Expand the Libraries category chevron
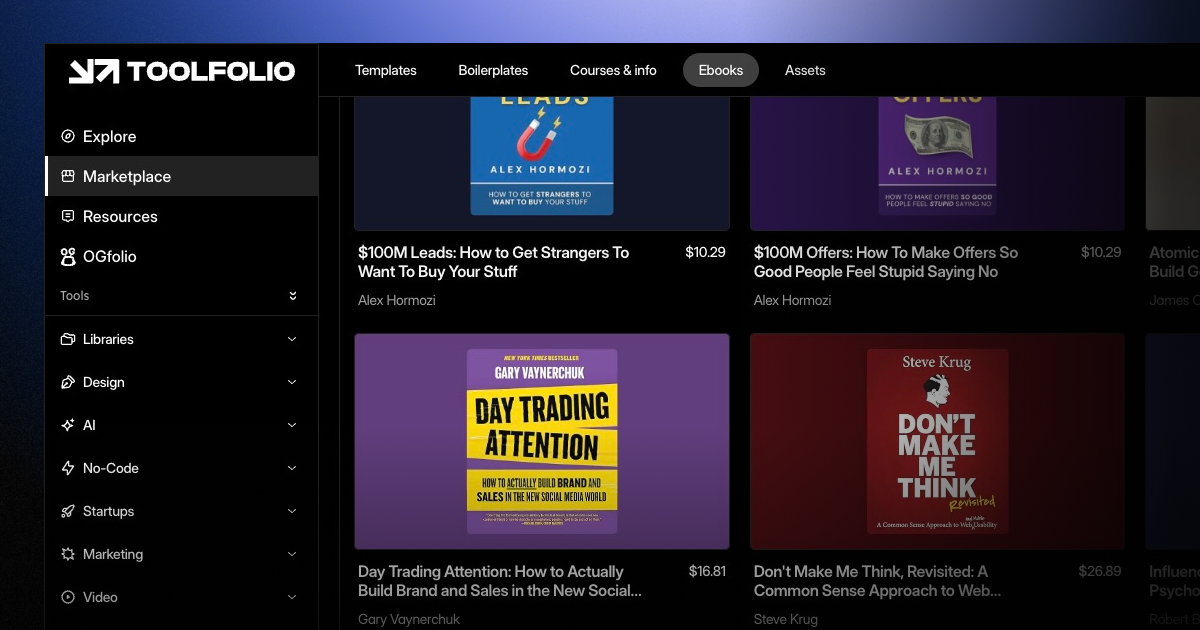This screenshot has width=1200, height=630. tap(292, 339)
